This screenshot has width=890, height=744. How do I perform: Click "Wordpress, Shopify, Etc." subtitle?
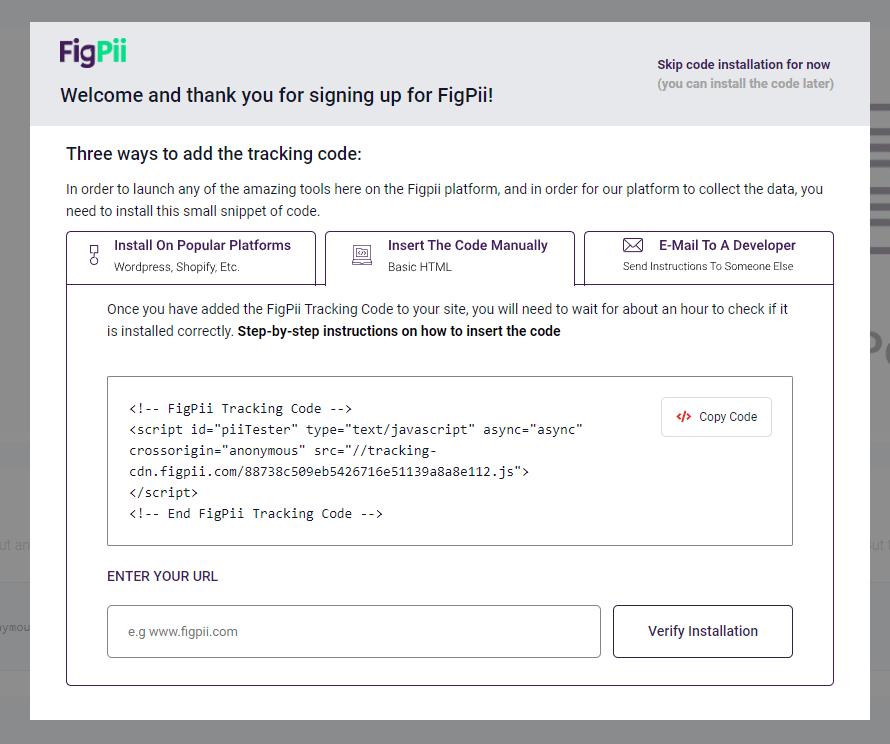(x=177, y=267)
